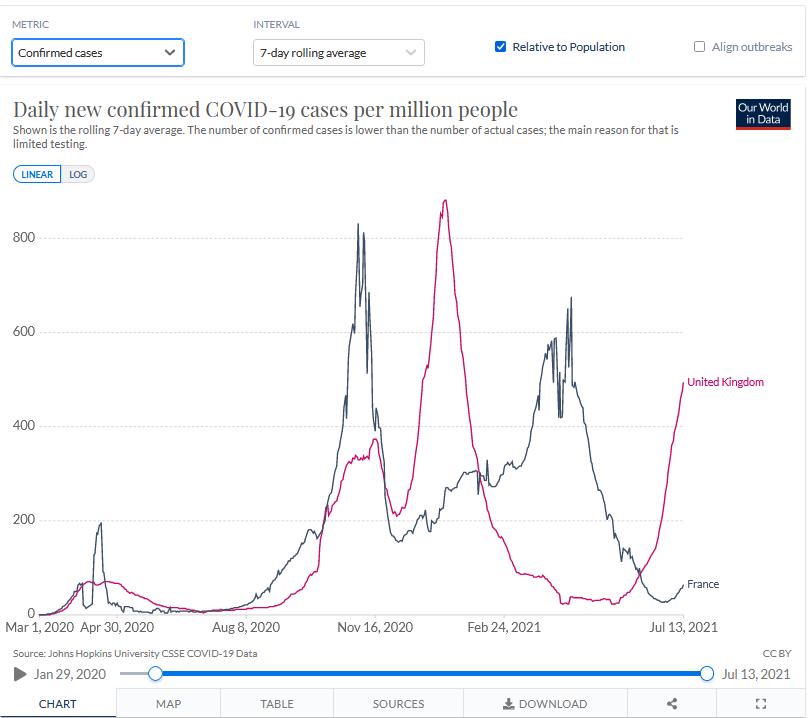
Task: Uncheck Relative to Population checkbox
Action: pyautogui.click(x=501, y=47)
